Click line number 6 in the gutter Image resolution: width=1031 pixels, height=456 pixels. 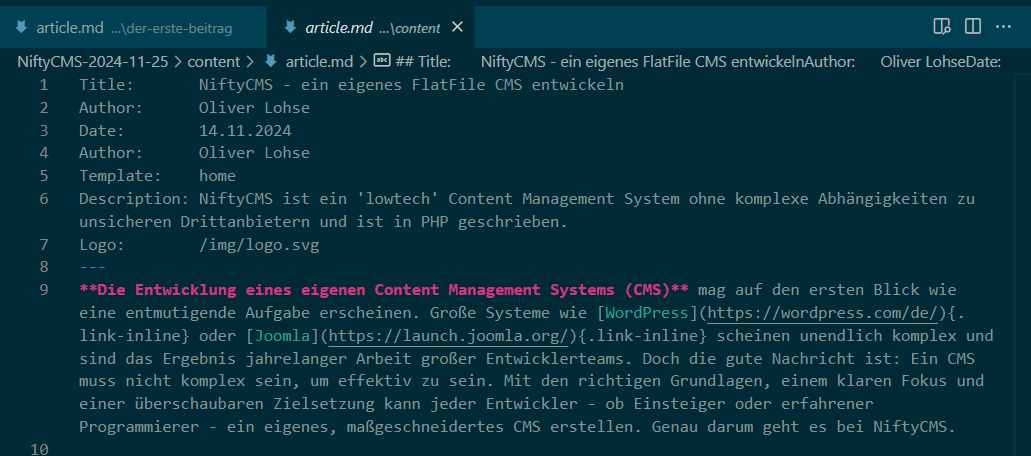coord(44,198)
